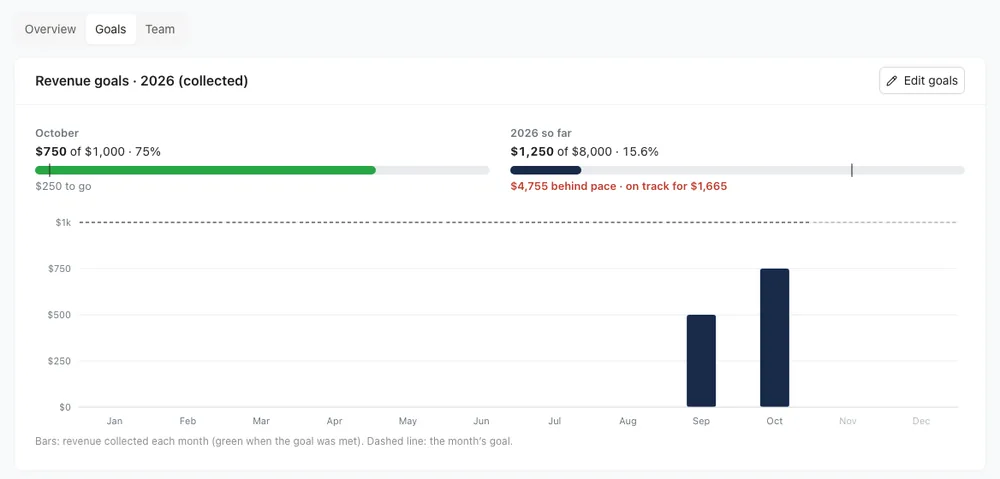Screen dimensions: 1000x479
Task: Click the September revenue bar in chart
Action: pos(701,361)
